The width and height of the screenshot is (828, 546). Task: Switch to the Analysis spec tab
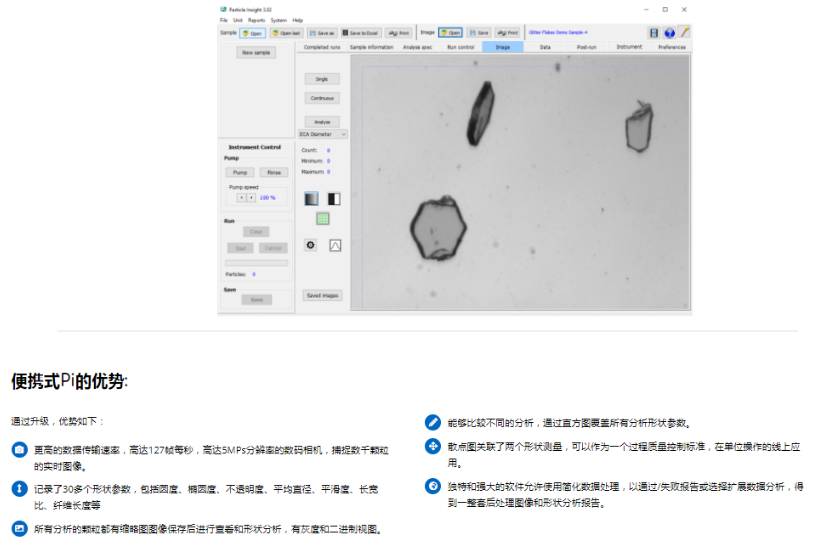(x=418, y=47)
